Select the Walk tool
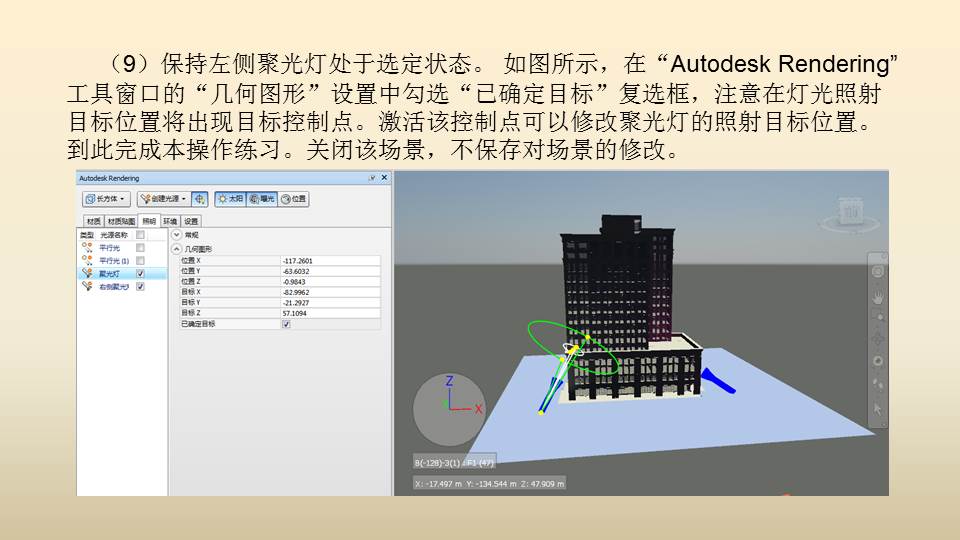The image size is (960, 540). [877, 384]
